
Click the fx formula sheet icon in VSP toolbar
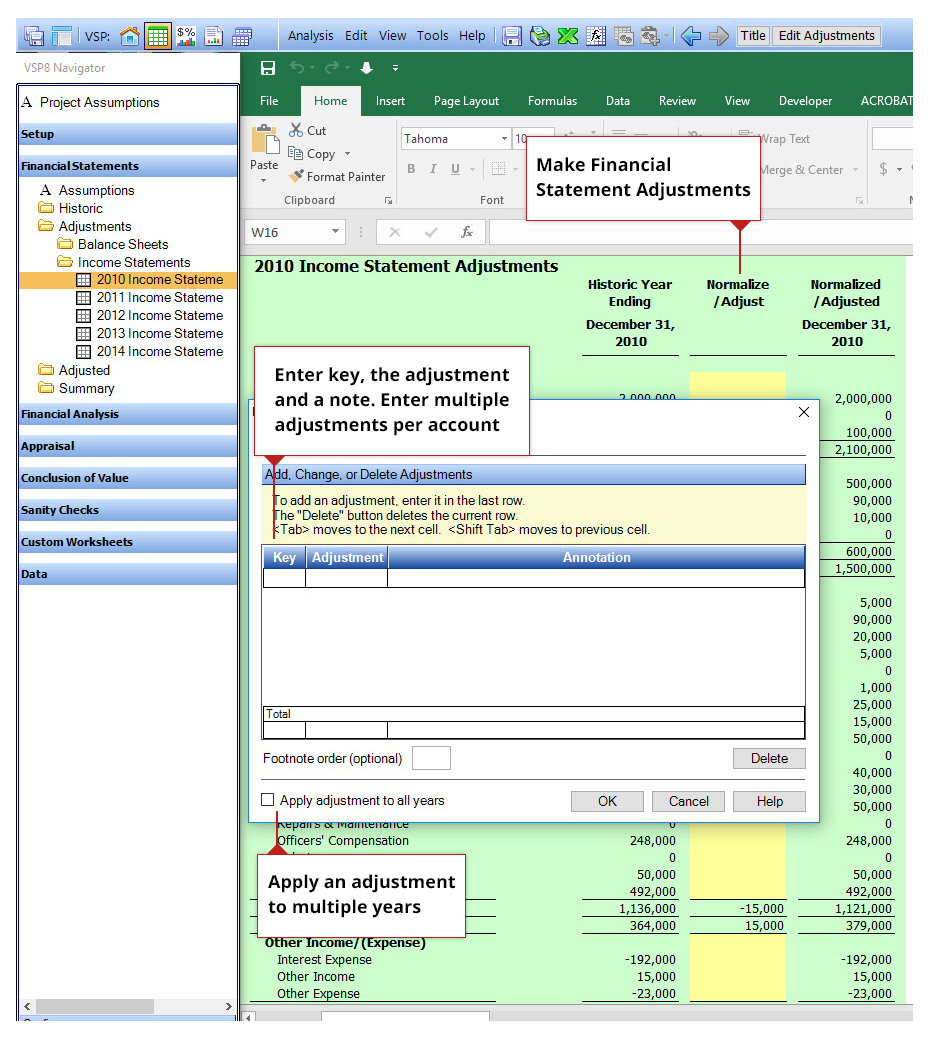596,36
